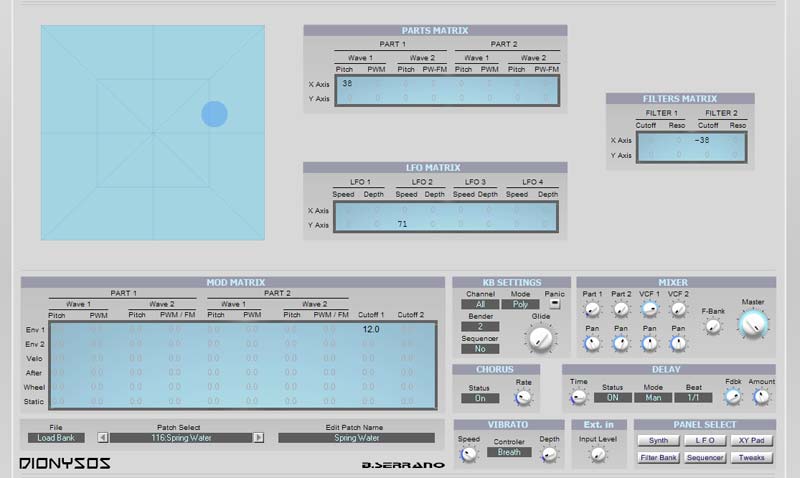Open the KB Mode Poly selector
Viewport: 800px width, 478px height.
pyautogui.click(x=520, y=304)
